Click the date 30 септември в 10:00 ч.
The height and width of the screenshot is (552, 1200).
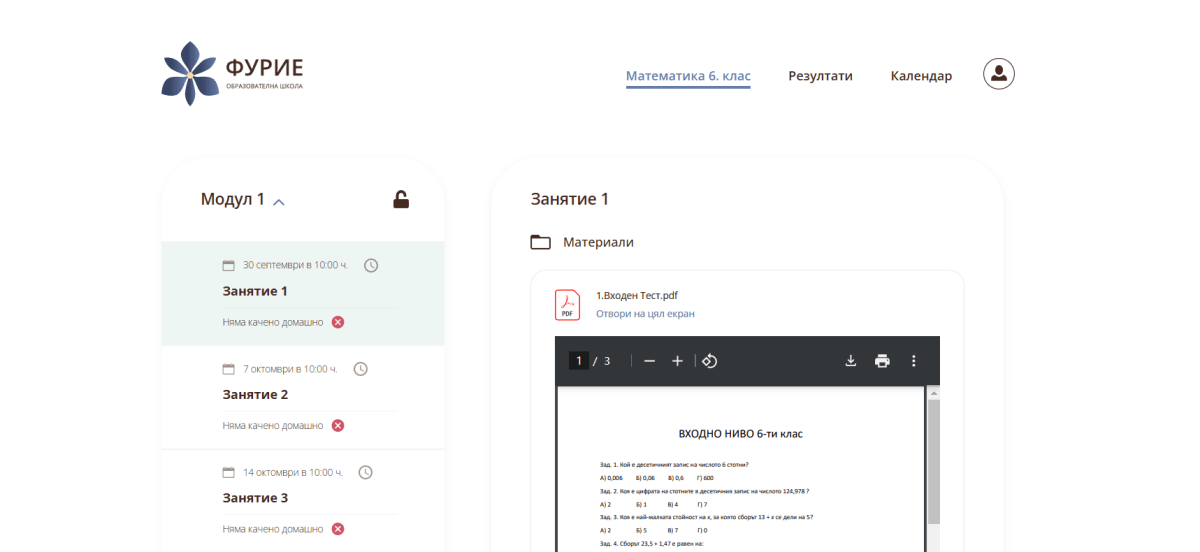(295, 265)
